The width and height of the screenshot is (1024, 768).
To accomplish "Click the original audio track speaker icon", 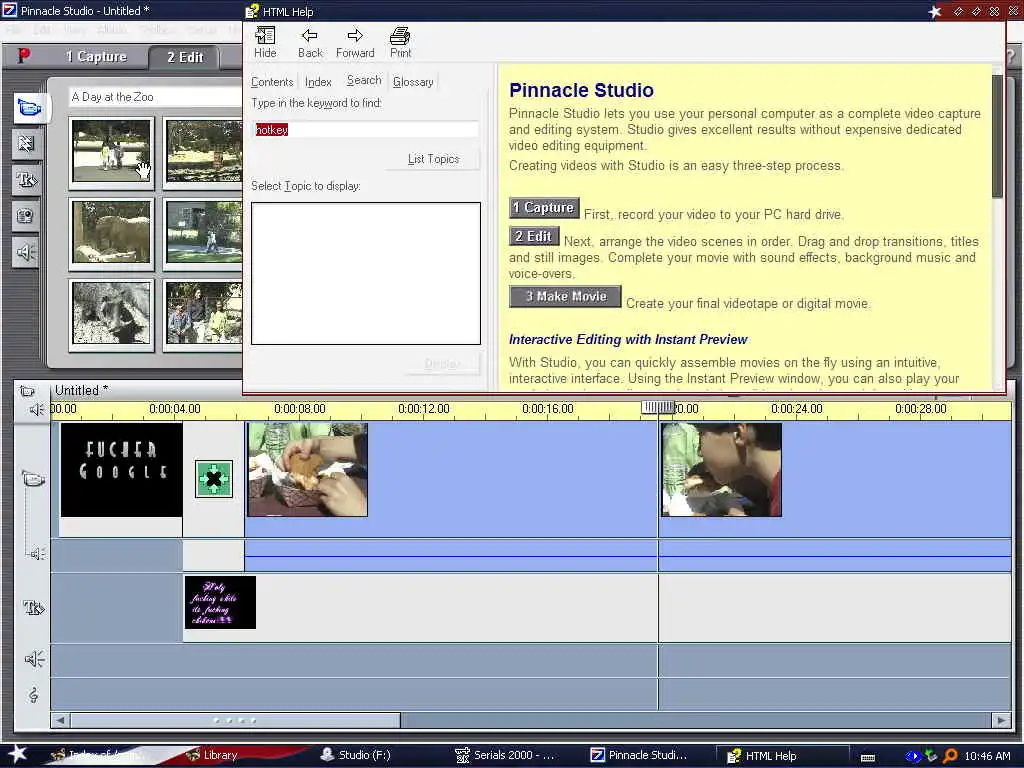I will [37, 554].
